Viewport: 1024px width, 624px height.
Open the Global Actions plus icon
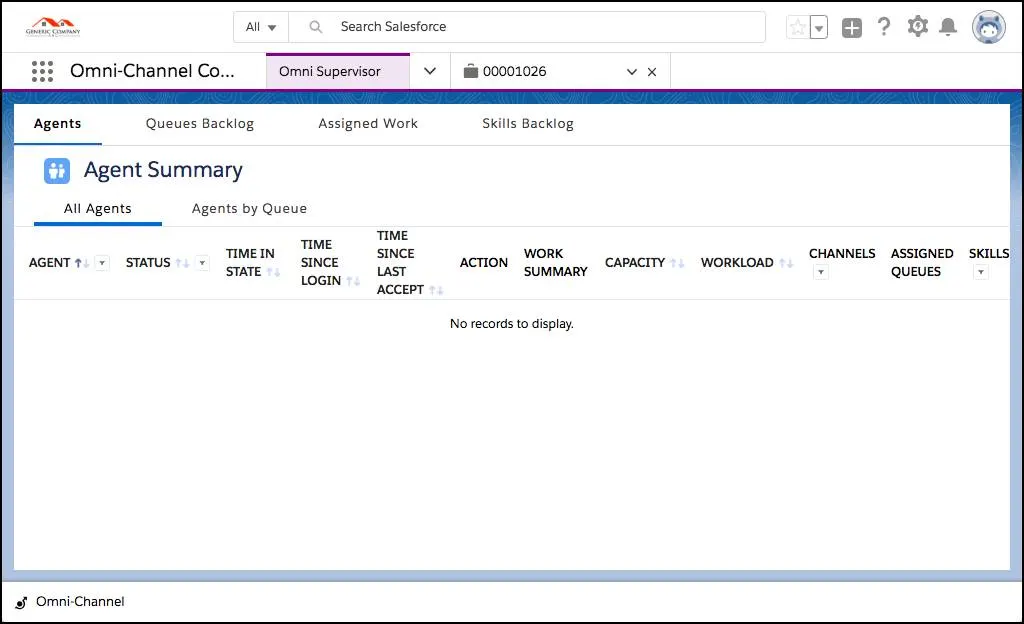tap(852, 27)
